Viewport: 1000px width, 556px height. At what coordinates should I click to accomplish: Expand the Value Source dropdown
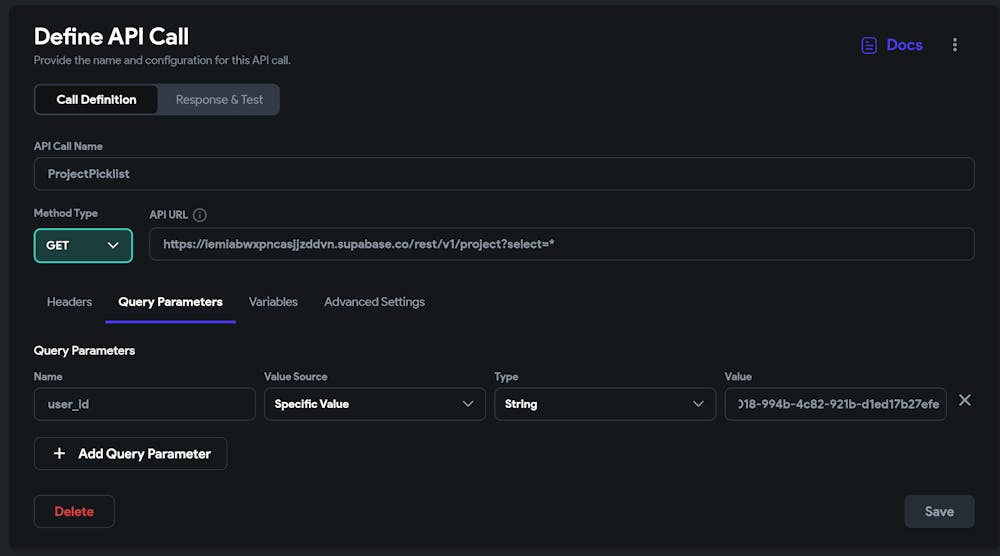point(374,404)
